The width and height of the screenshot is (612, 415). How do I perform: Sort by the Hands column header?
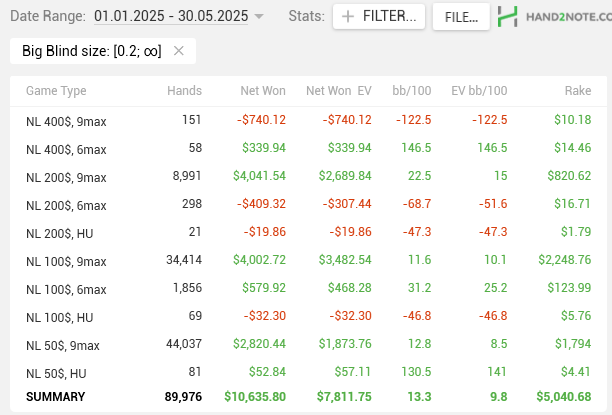click(185, 91)
